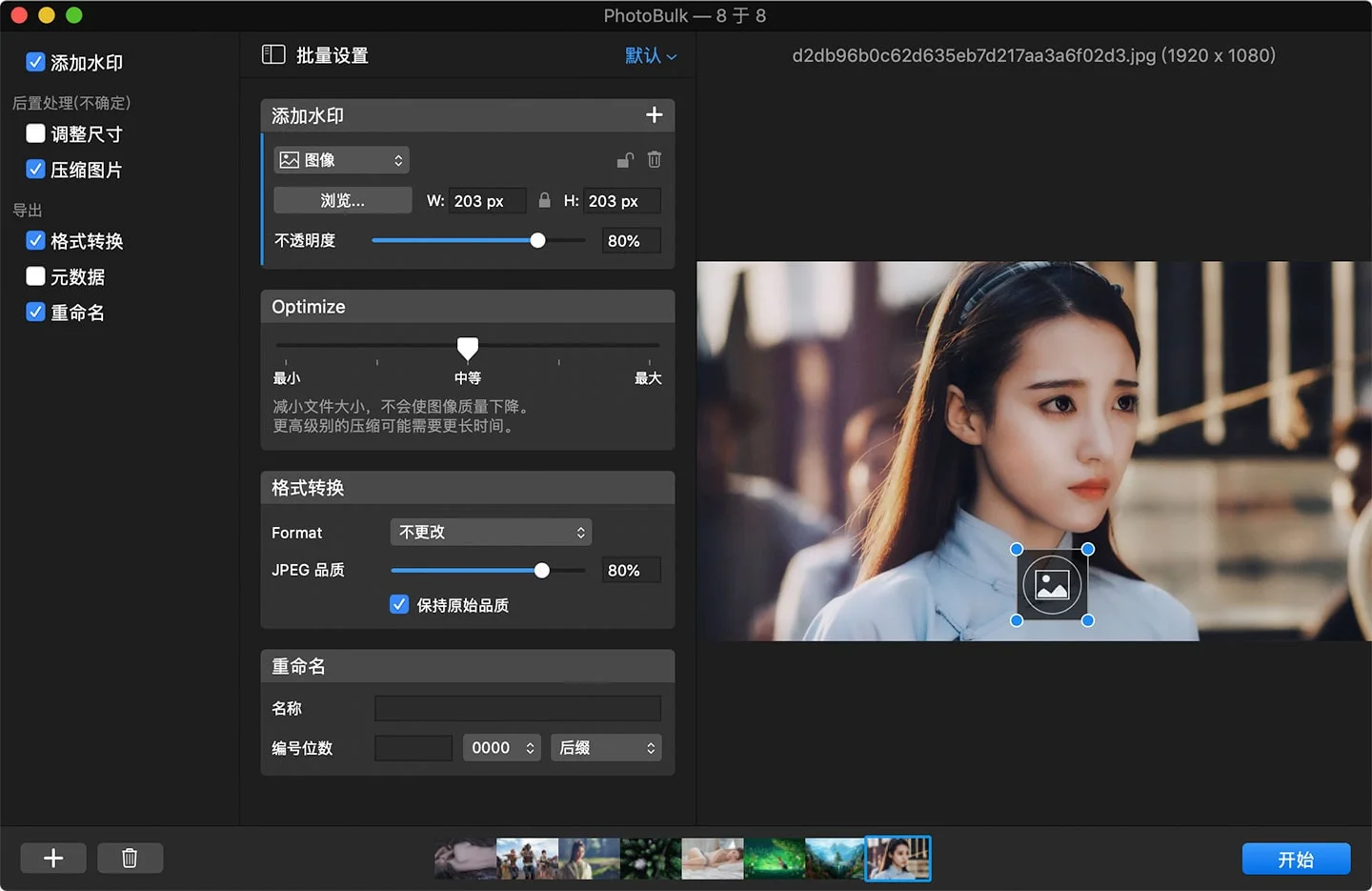Select the last photo thumbnail in the filmstrip
1372x891 pixels.
897,858
